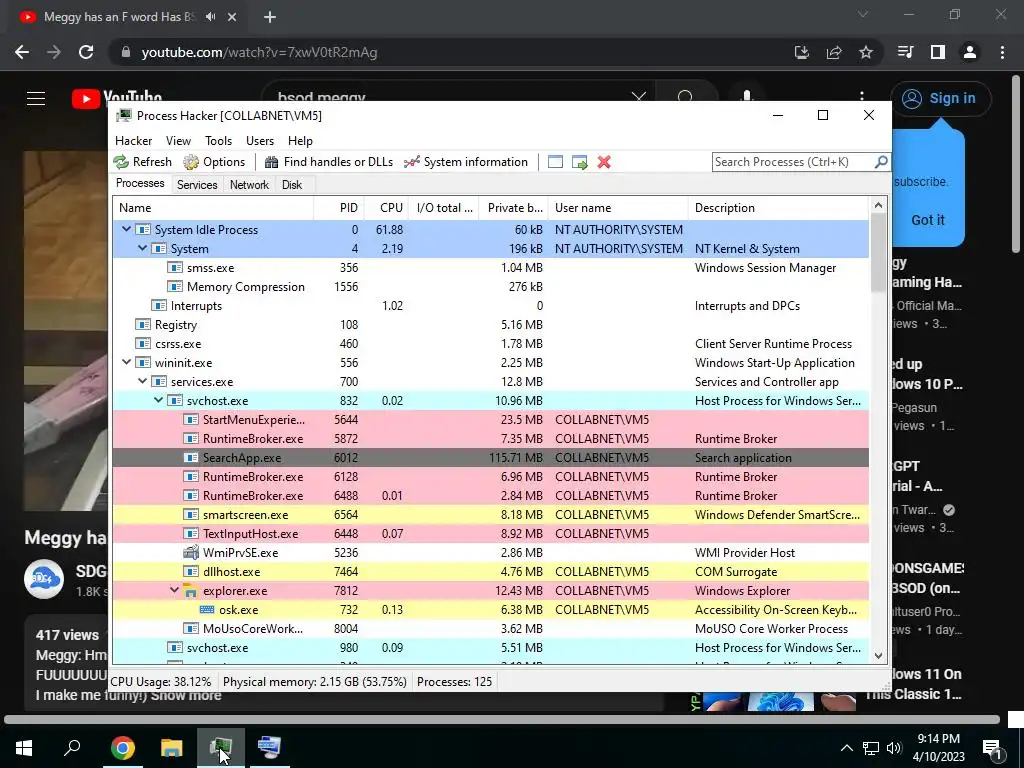The image size is (1024, 768).
Task: Reload the Chrome page
Action: click(86, 52)
